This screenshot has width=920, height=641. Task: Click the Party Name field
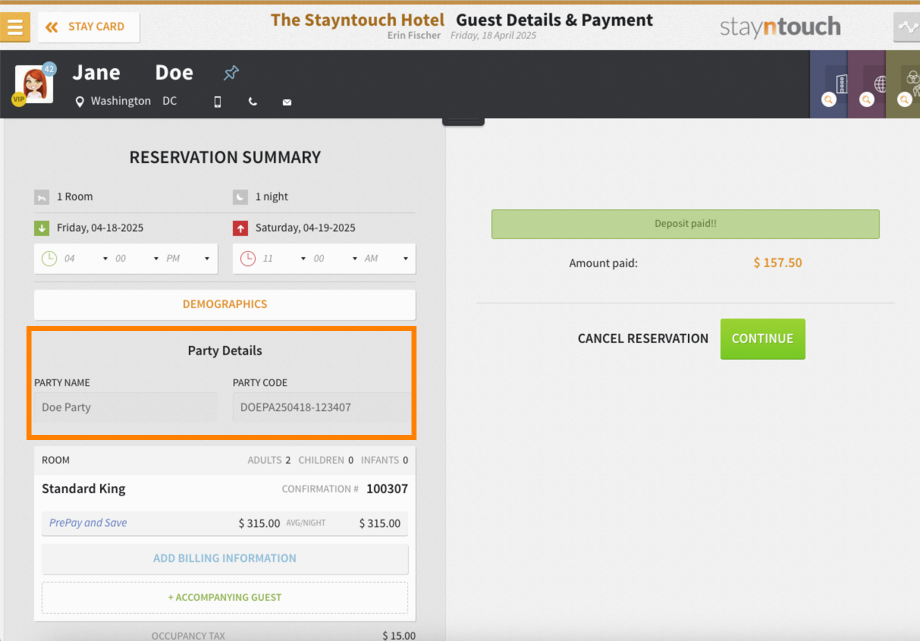click(x=126, y=407)
